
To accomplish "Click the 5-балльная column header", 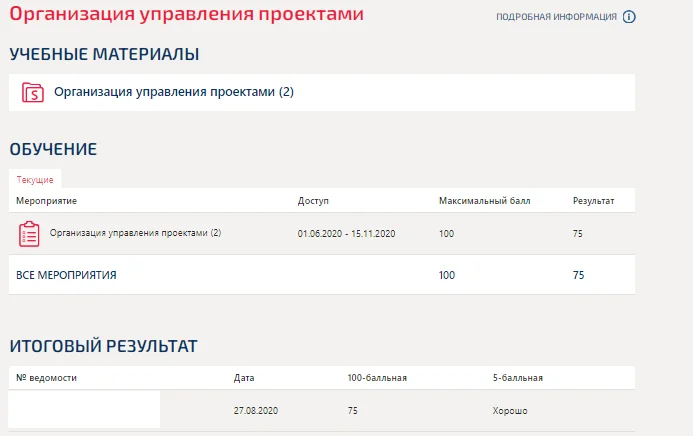I will pyautogui.click(x=518, y=378).
